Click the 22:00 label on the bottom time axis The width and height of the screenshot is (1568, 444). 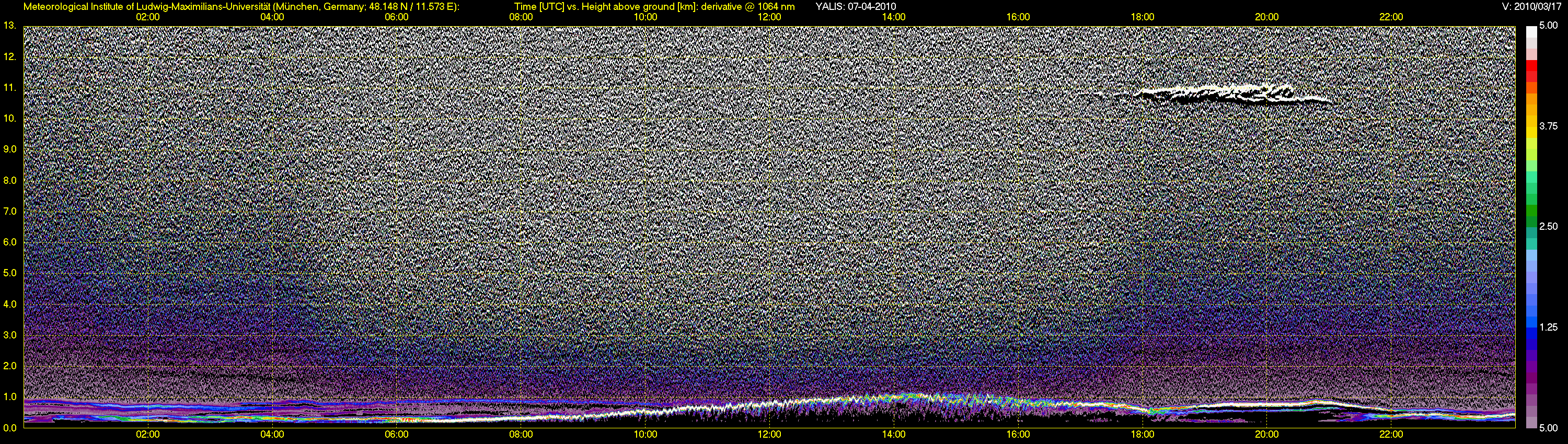click(1391, 435)
